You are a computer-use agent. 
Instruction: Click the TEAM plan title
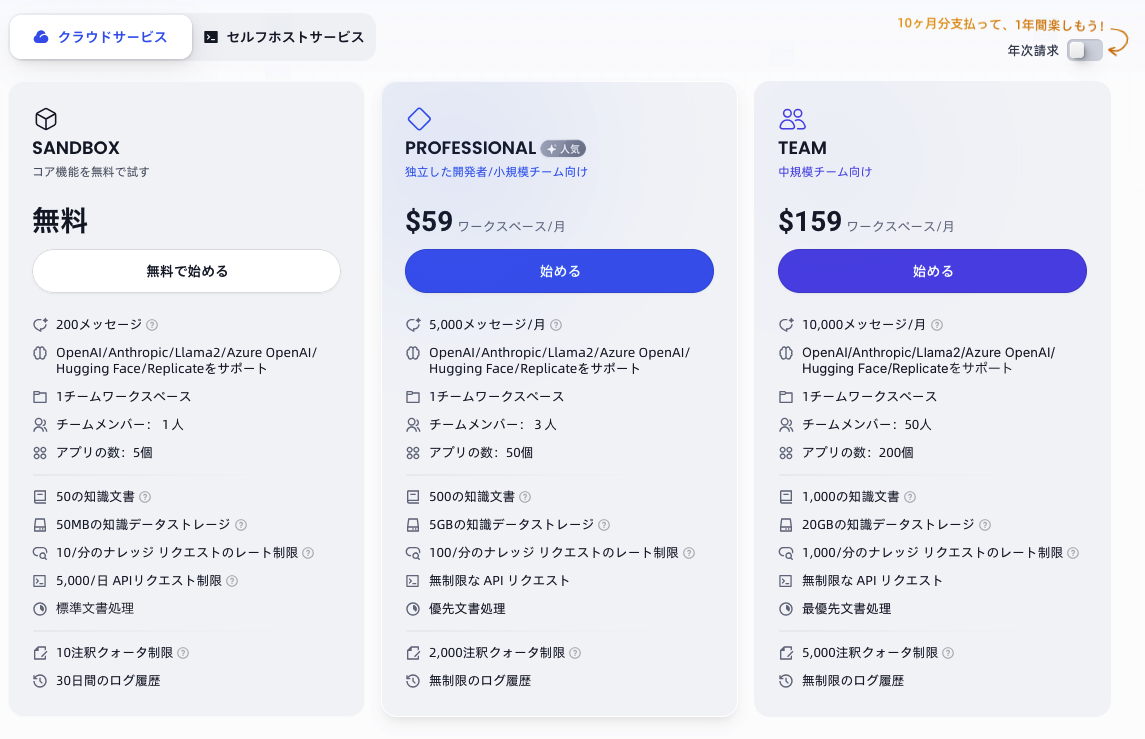click(803, 148)
